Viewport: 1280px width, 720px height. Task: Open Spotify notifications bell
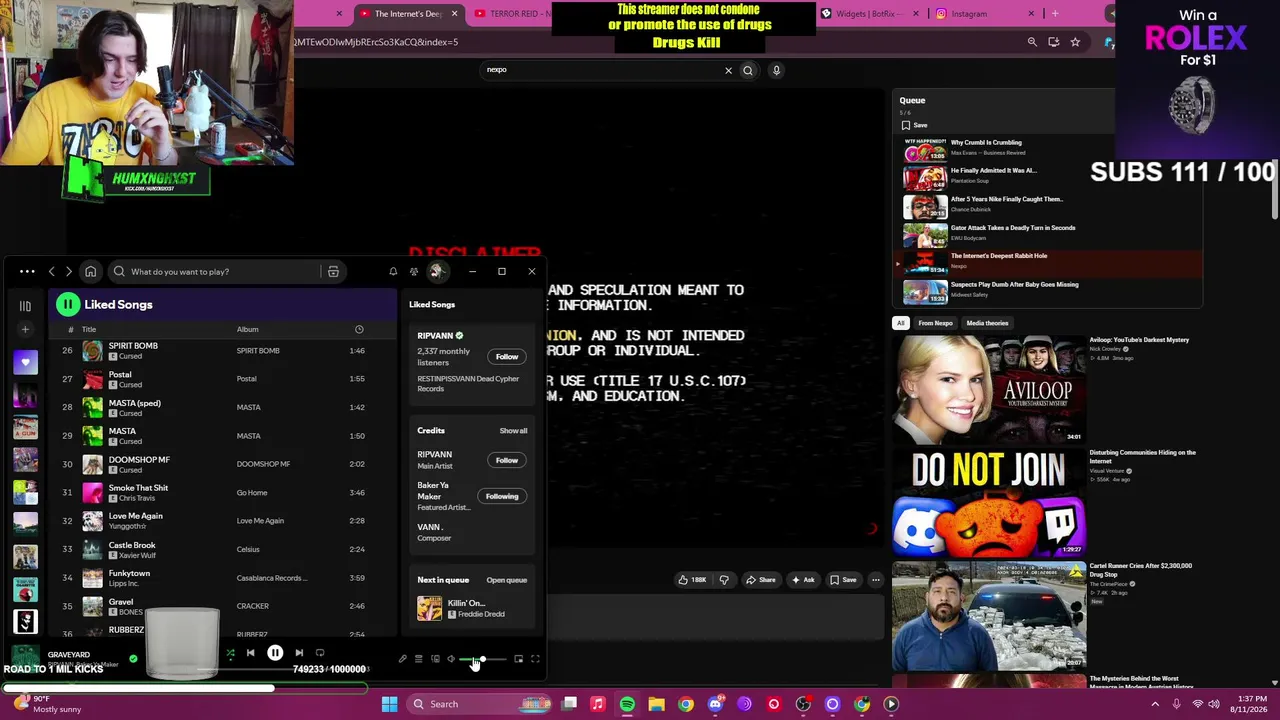(393, 271)
